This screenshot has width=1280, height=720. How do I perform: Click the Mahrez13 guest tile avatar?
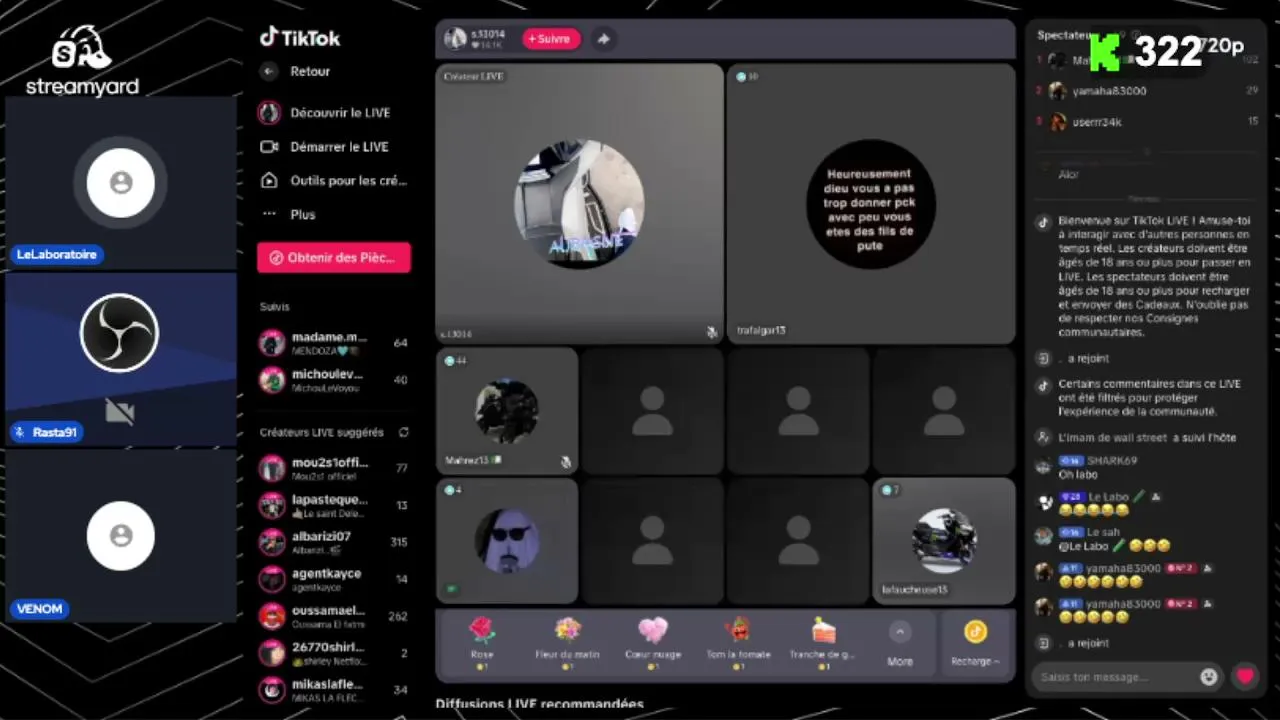click(x=507, y=411)
